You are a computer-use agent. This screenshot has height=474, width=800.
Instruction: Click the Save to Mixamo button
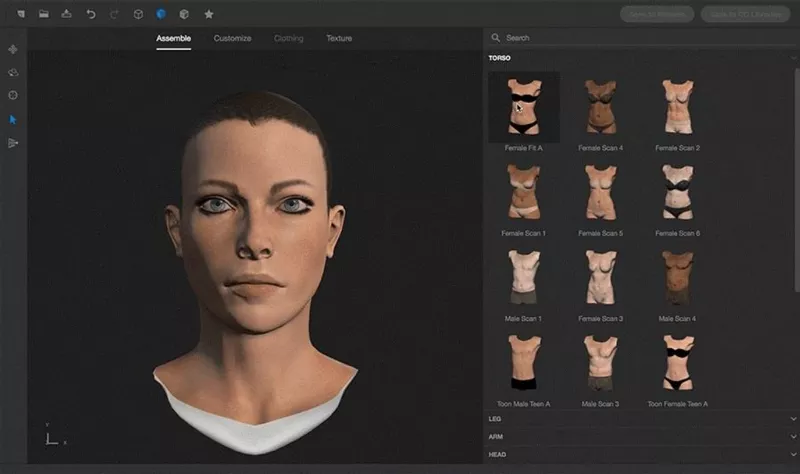[x=656, y=14]
